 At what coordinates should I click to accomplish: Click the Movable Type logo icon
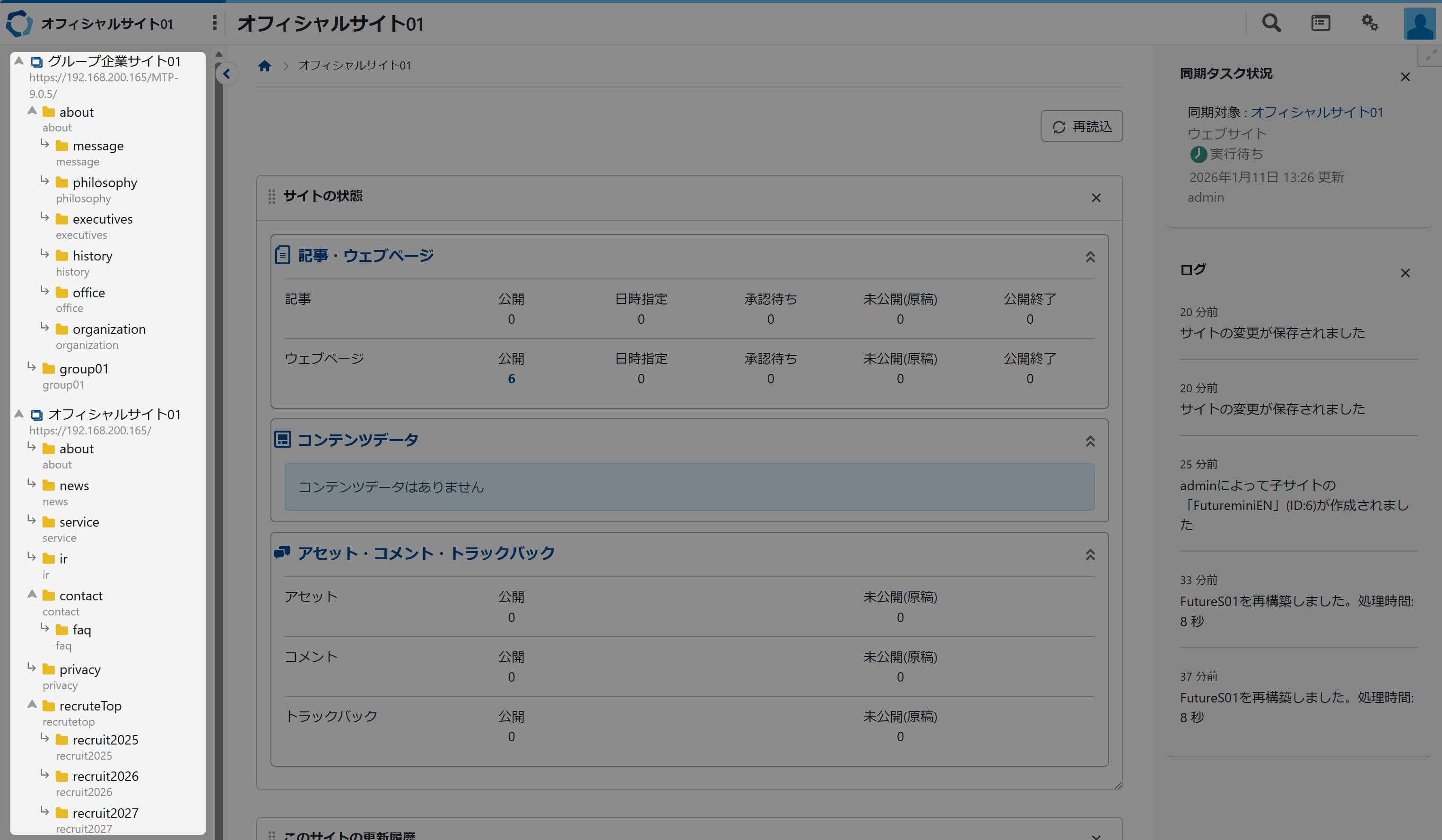coord(19,24)
